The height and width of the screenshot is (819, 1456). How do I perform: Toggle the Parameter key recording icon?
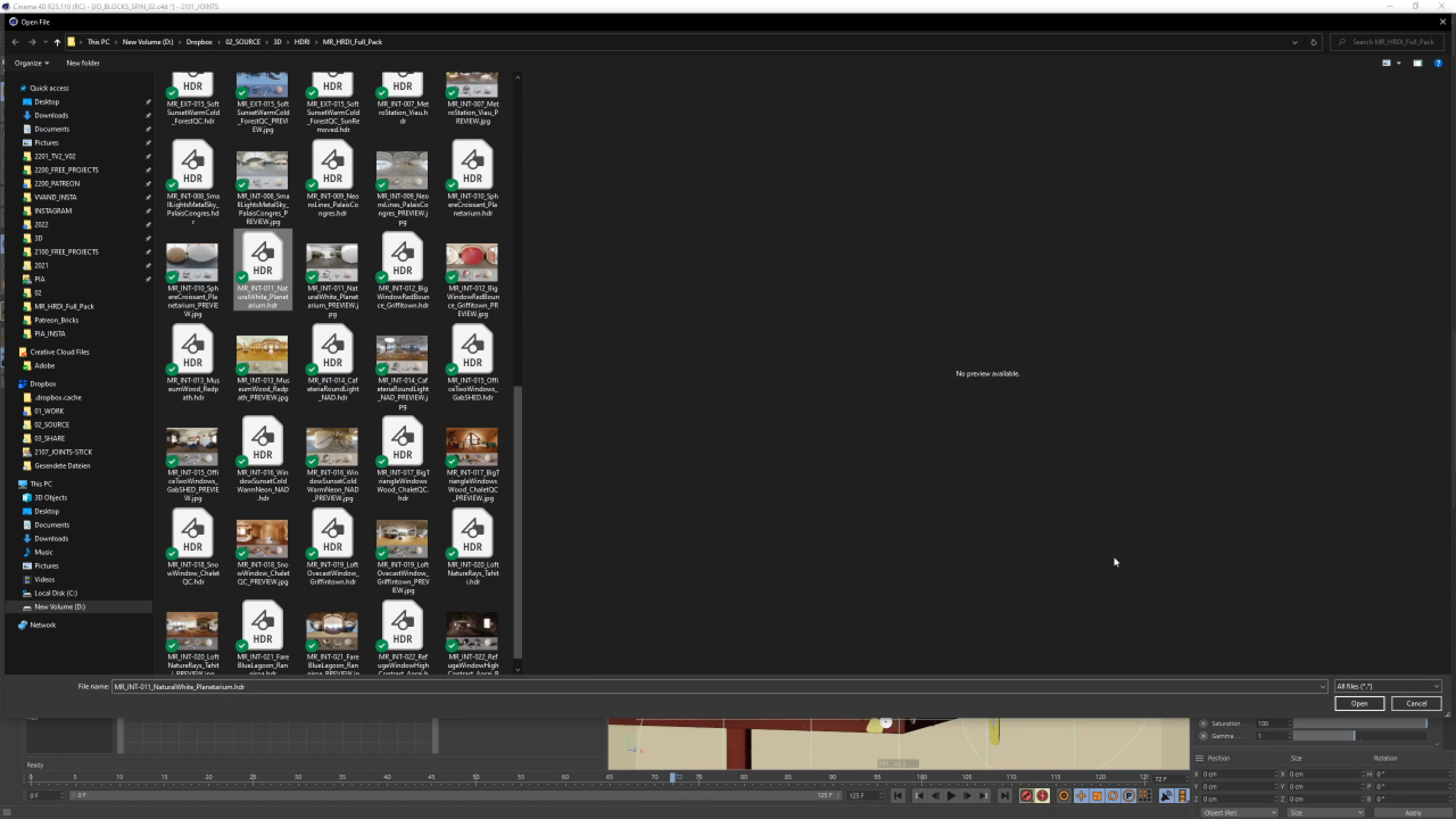coord(1129,796)
